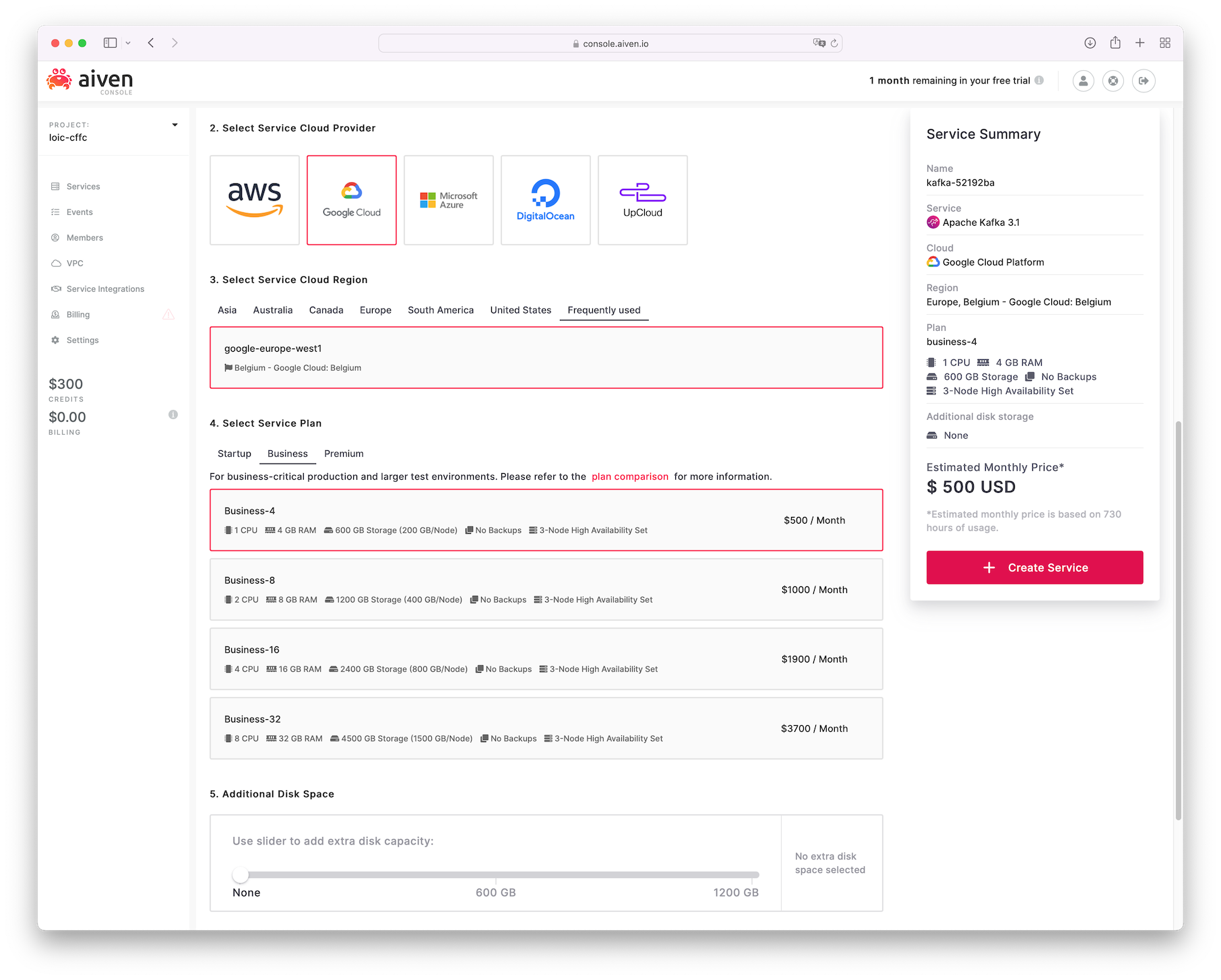Click the billing info icon in sidebar

point(173,415)
